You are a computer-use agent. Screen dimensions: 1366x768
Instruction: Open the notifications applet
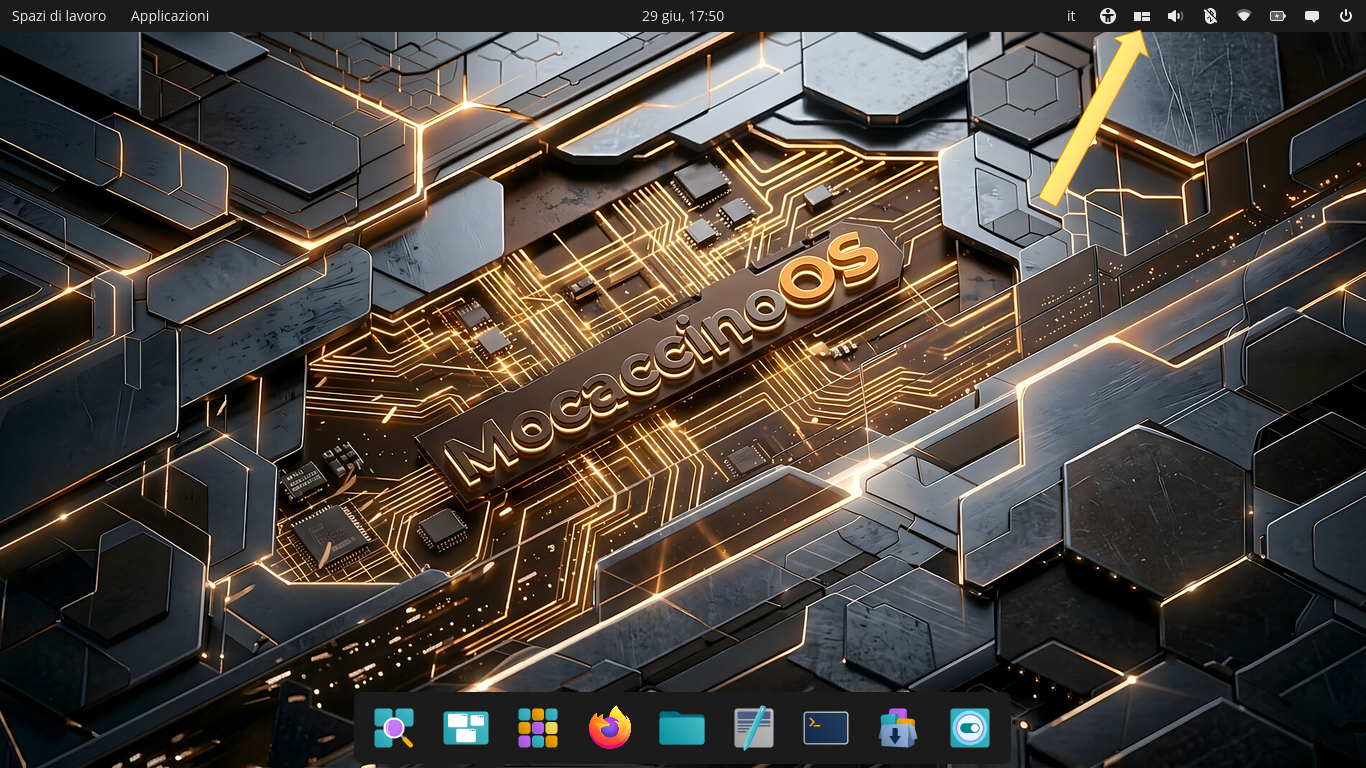pyautogui.click(x=1312, y=16)
